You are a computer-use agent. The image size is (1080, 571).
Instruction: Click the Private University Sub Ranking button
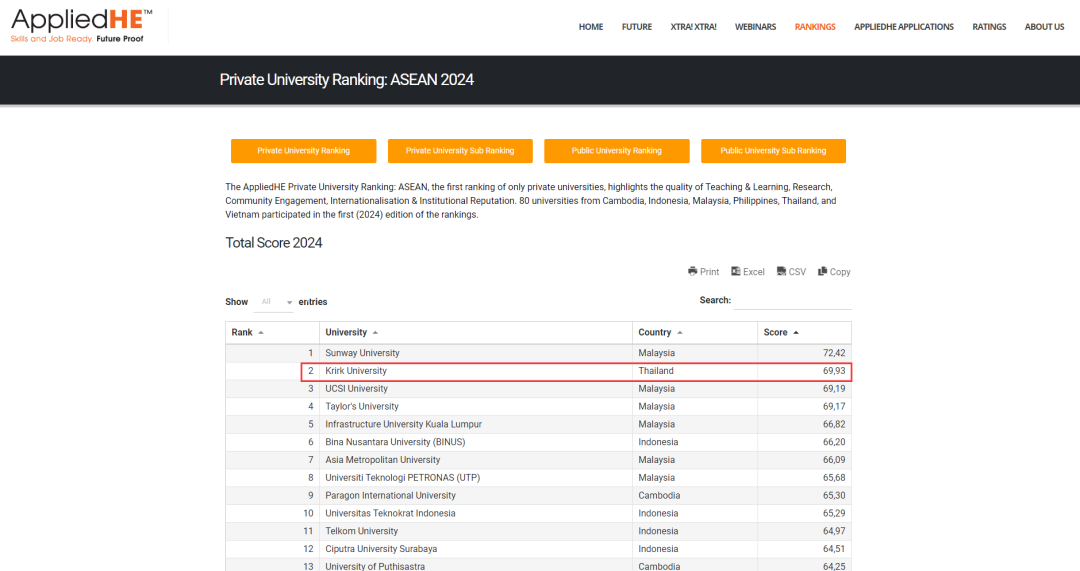click(460, 151)
